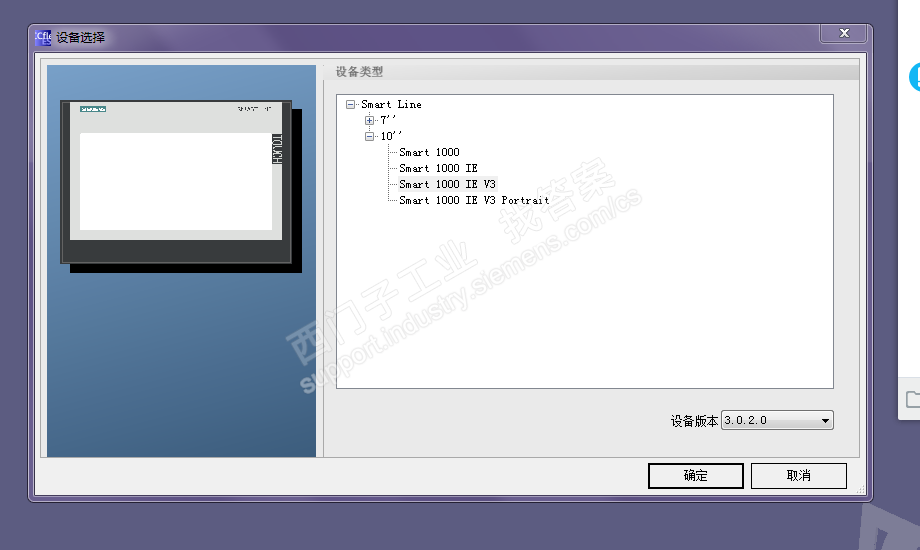Choose the Smart 1000 IE device
The width and height of the screenshot is (920, 550).
pyautogui.click(x=438, y=168)
